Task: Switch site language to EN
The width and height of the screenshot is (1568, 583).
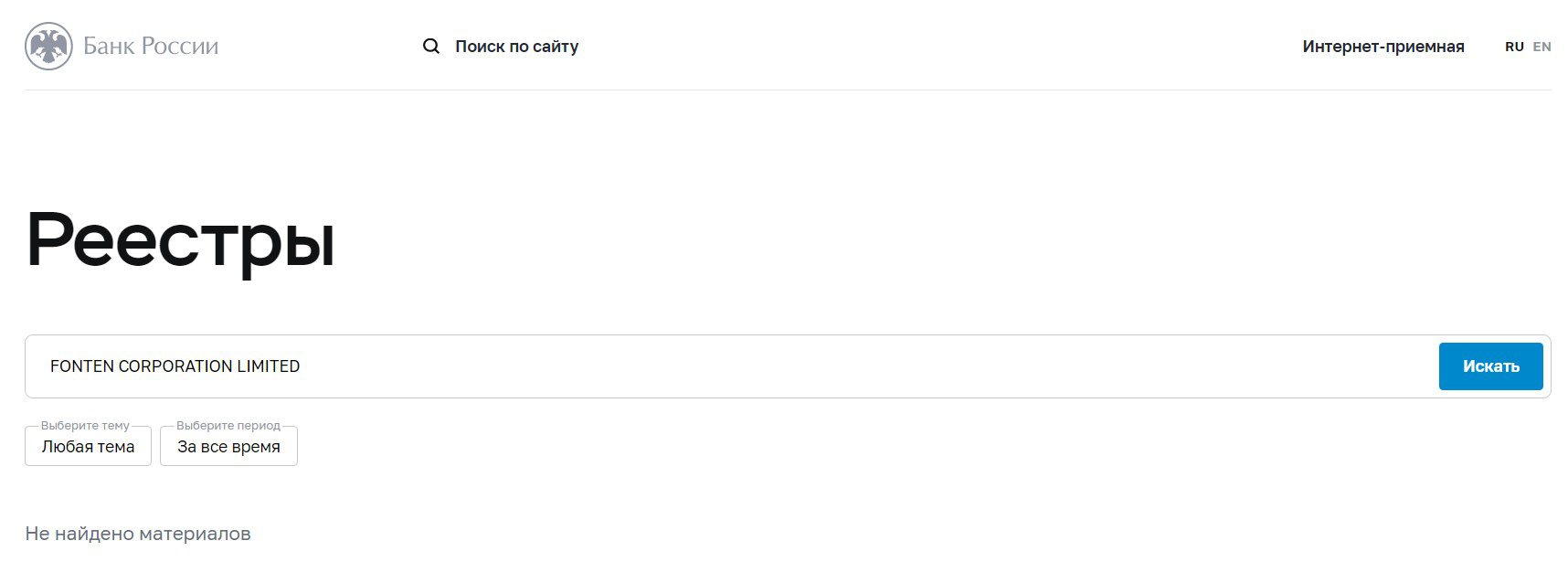Action: point(1542,47)
